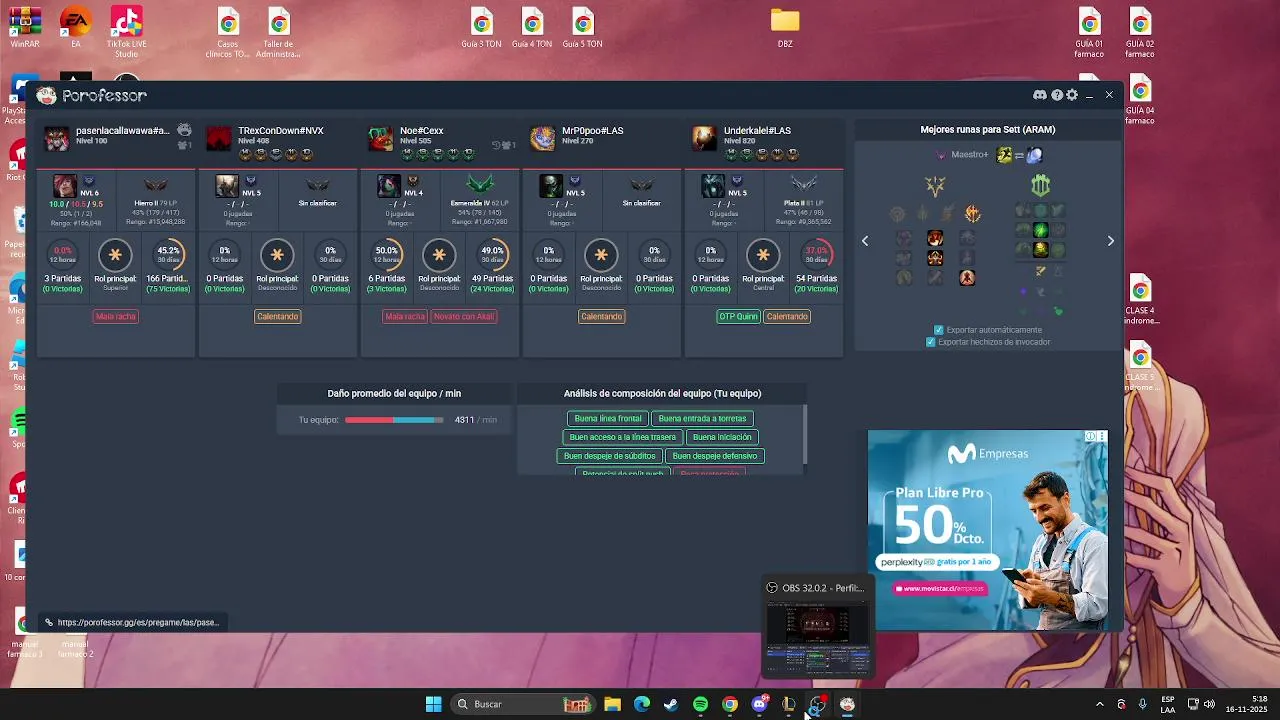The image size is (1280, 720).
Task: Select Underkalel#LAS champion avatar
Action: point(705,138)
